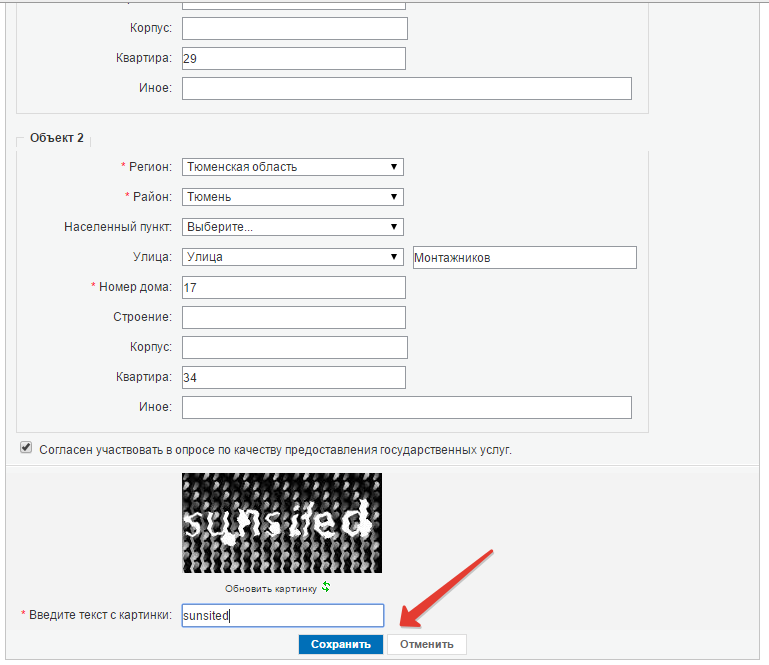Click the green refresh captcha icon
Viewport: 769px width, 665px height.
click(326, 587)
